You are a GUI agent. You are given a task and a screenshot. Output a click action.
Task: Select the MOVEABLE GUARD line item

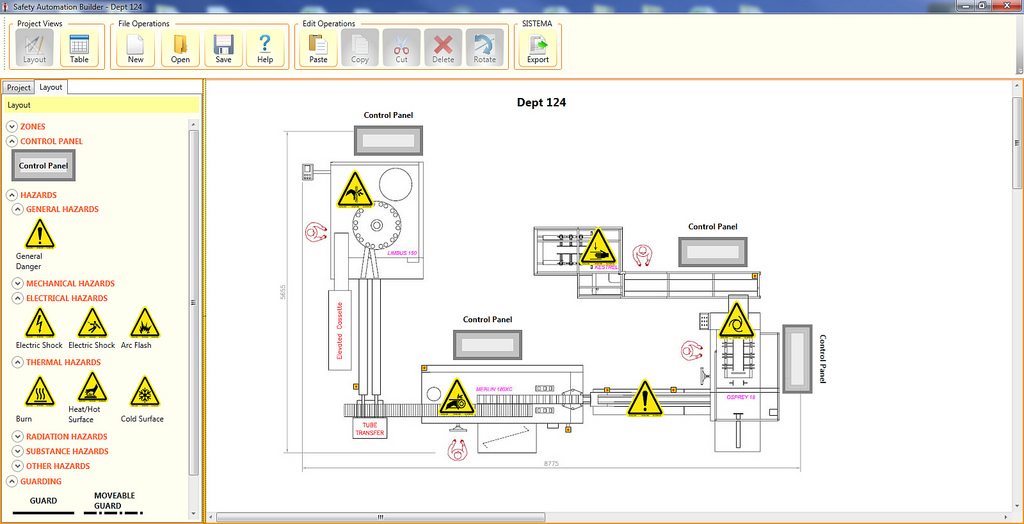click(114, 501)
